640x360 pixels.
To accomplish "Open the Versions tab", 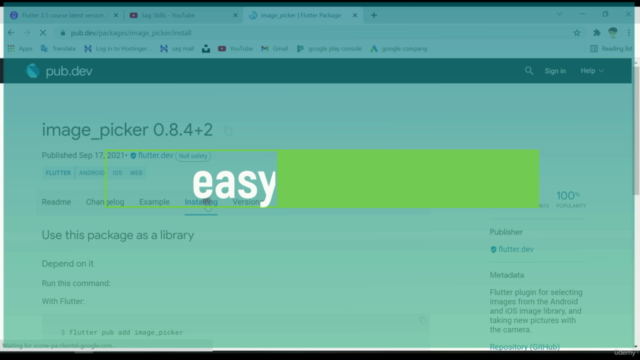I will 248,202.
